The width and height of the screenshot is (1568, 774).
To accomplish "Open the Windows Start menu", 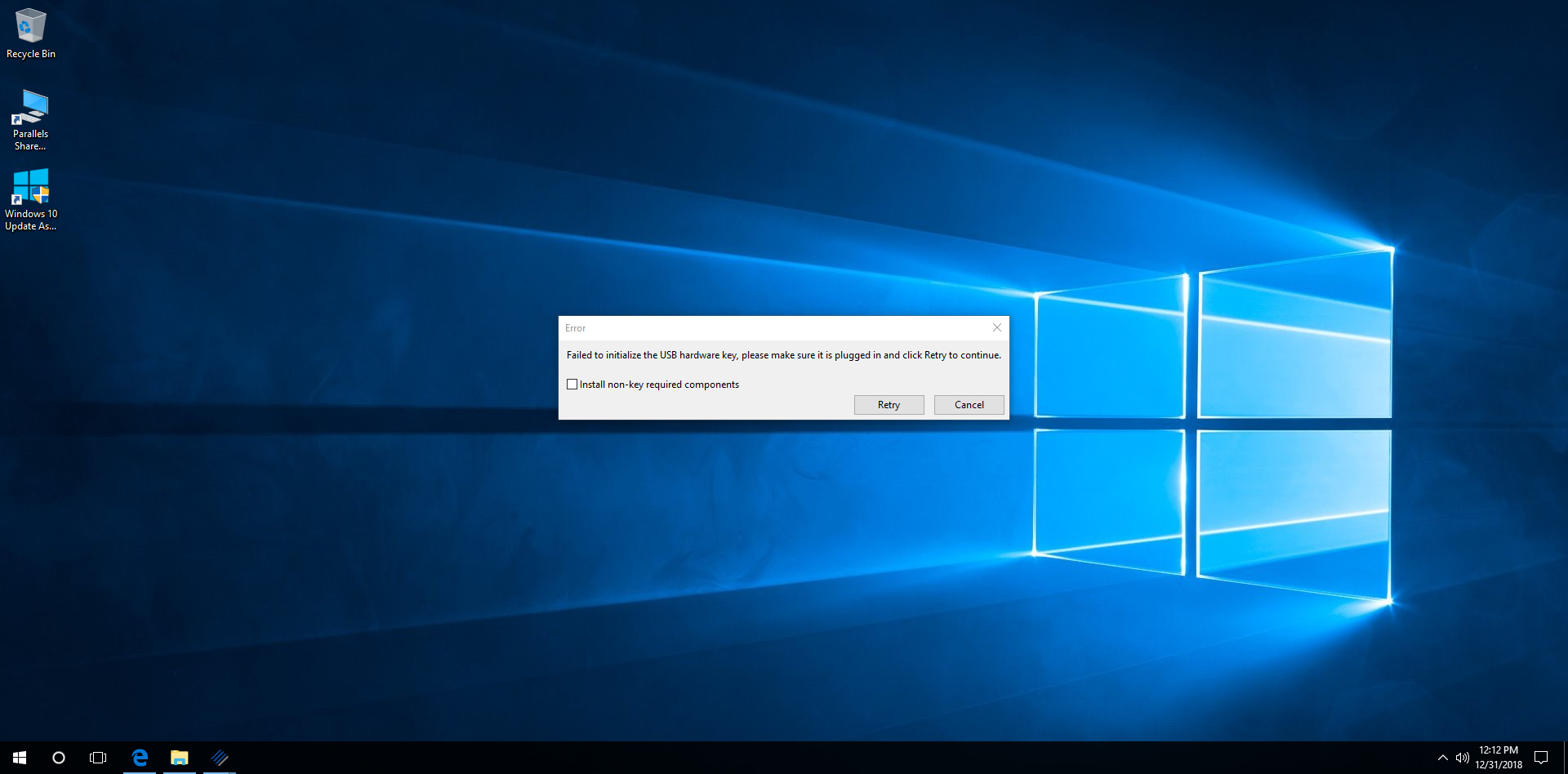I will (20, 758).
